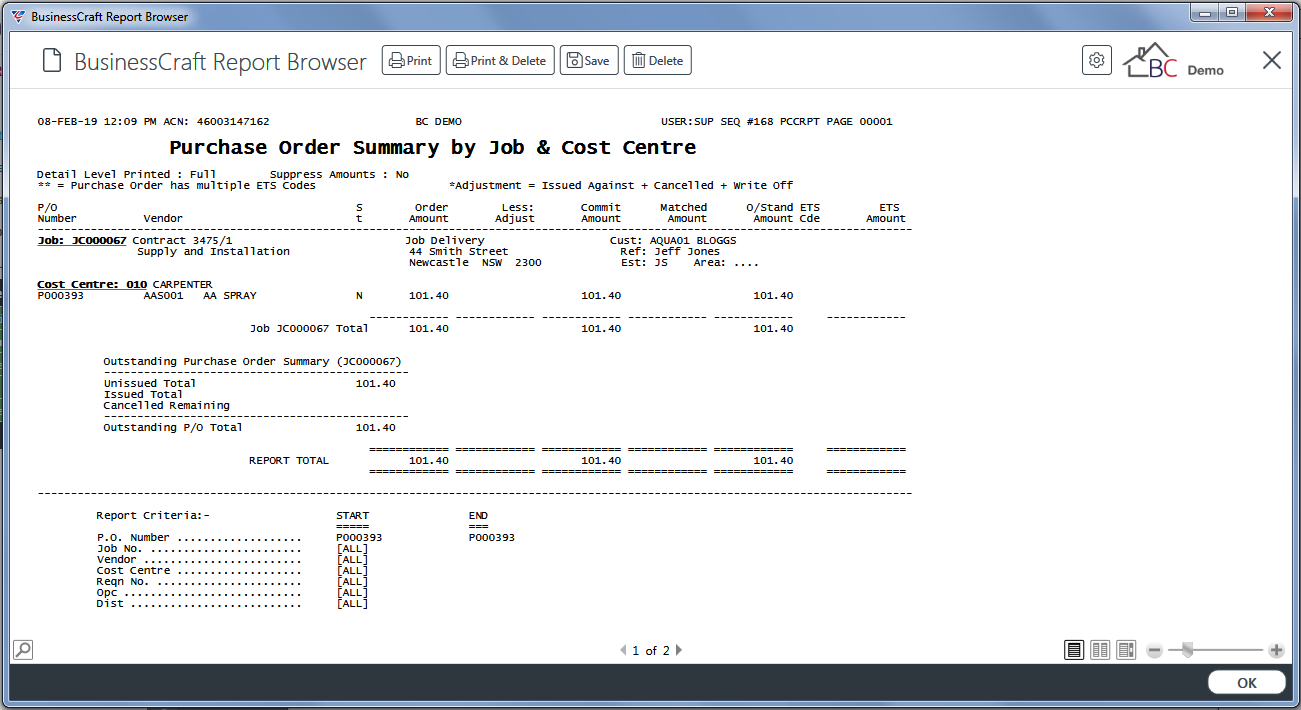Click "Issued Total" line
The height and width of the screenshot is (710, 1301).
pos(143,395)
